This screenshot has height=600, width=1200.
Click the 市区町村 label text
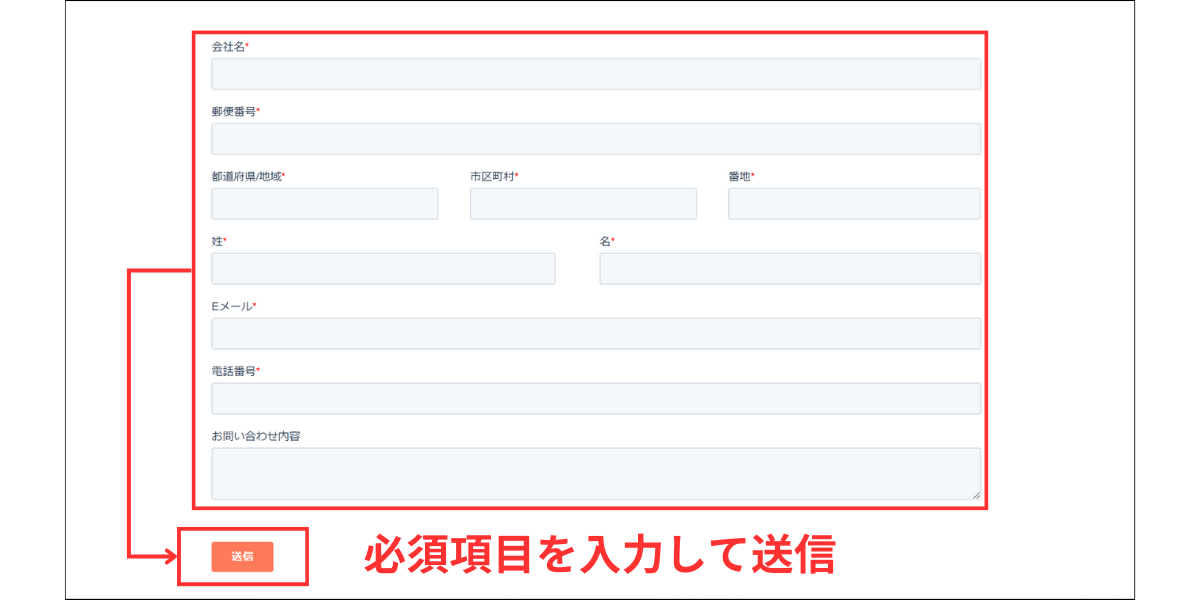coord(492,177)
